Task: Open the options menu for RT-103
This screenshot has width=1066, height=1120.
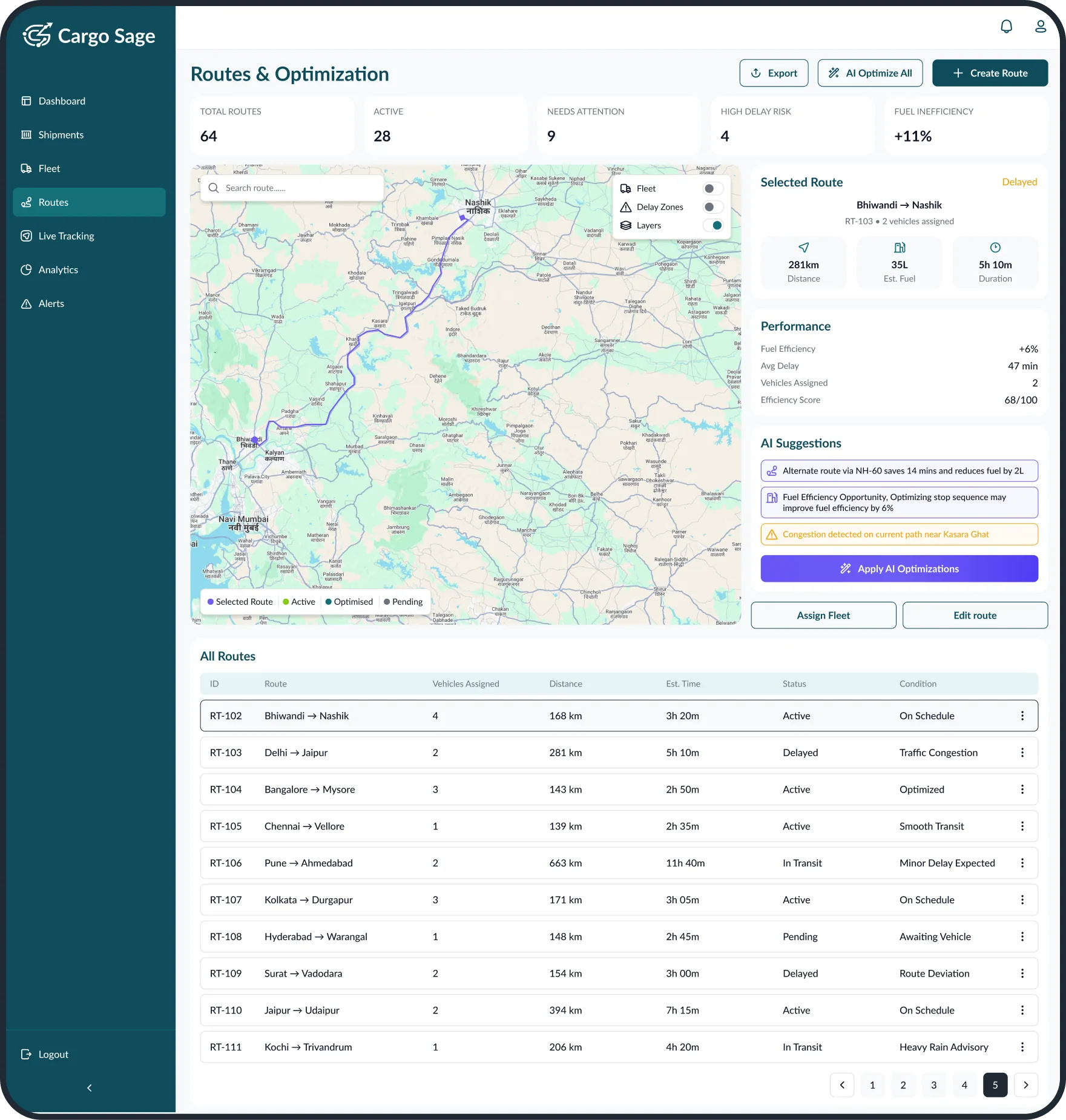Action: click(1023, 753)
